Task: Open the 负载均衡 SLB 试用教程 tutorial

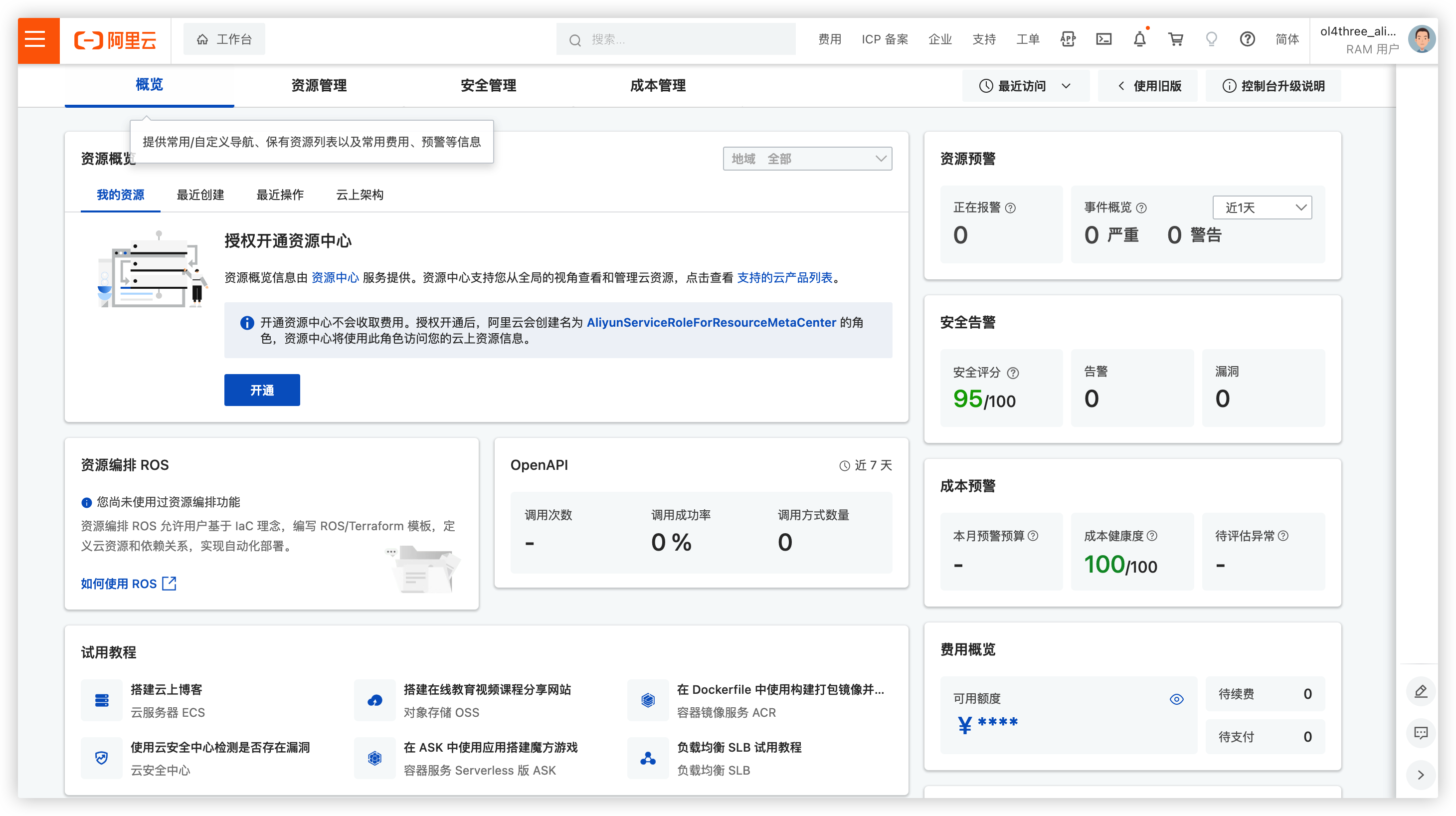Action: click(739, 747)
